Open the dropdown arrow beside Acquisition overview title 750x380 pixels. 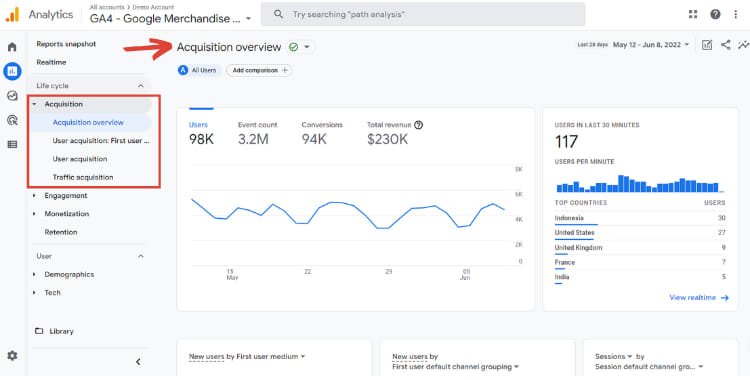pos(307,47)
